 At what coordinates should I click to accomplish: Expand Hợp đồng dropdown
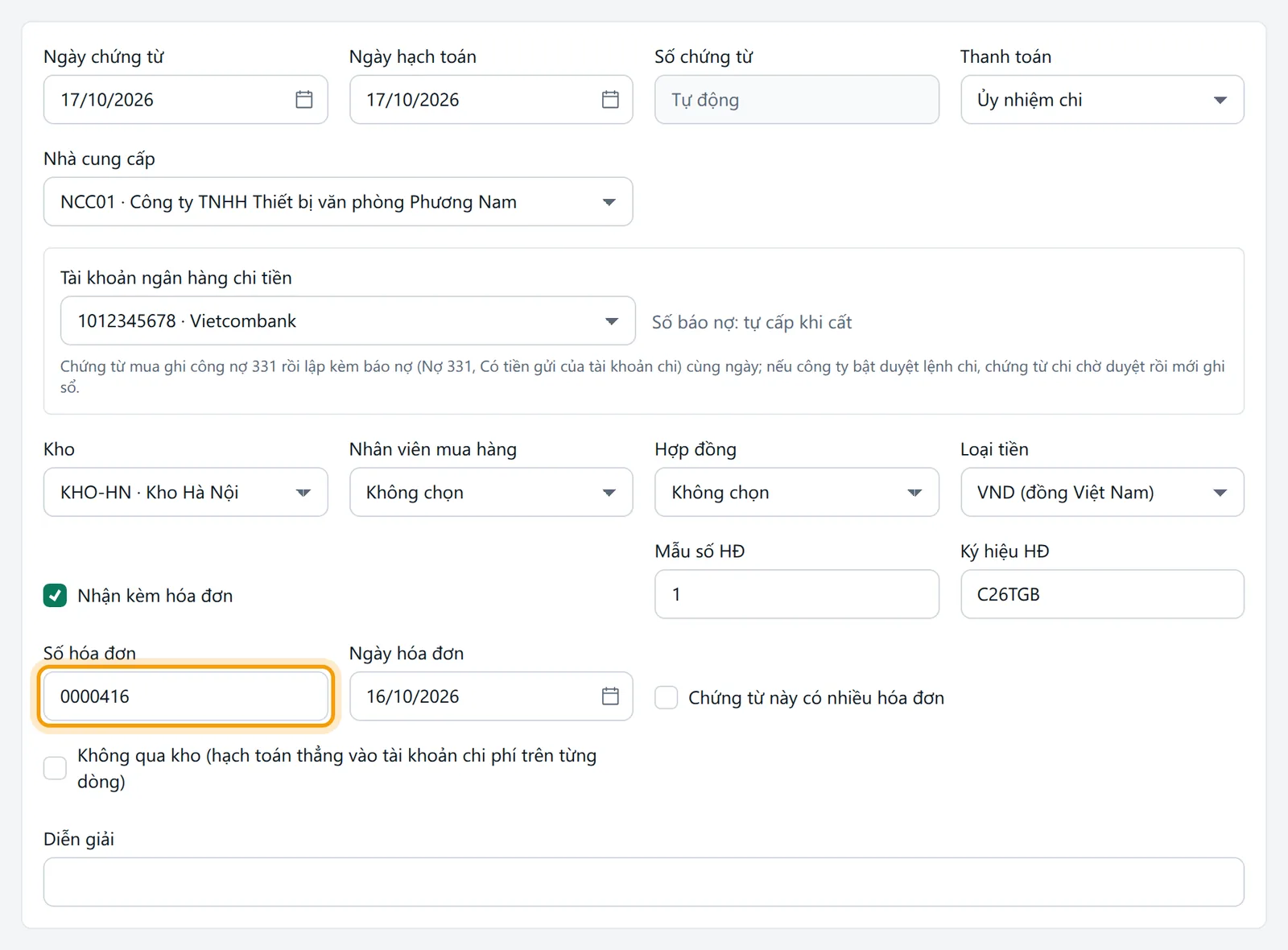(x=797, y=492)
